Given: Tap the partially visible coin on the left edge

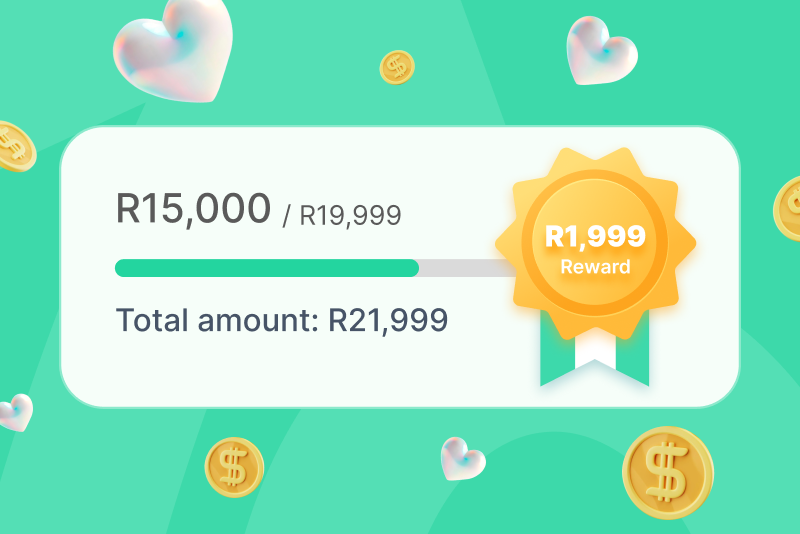Looking at the screenshot, I should pyautogui.click(x=14, y=146).
